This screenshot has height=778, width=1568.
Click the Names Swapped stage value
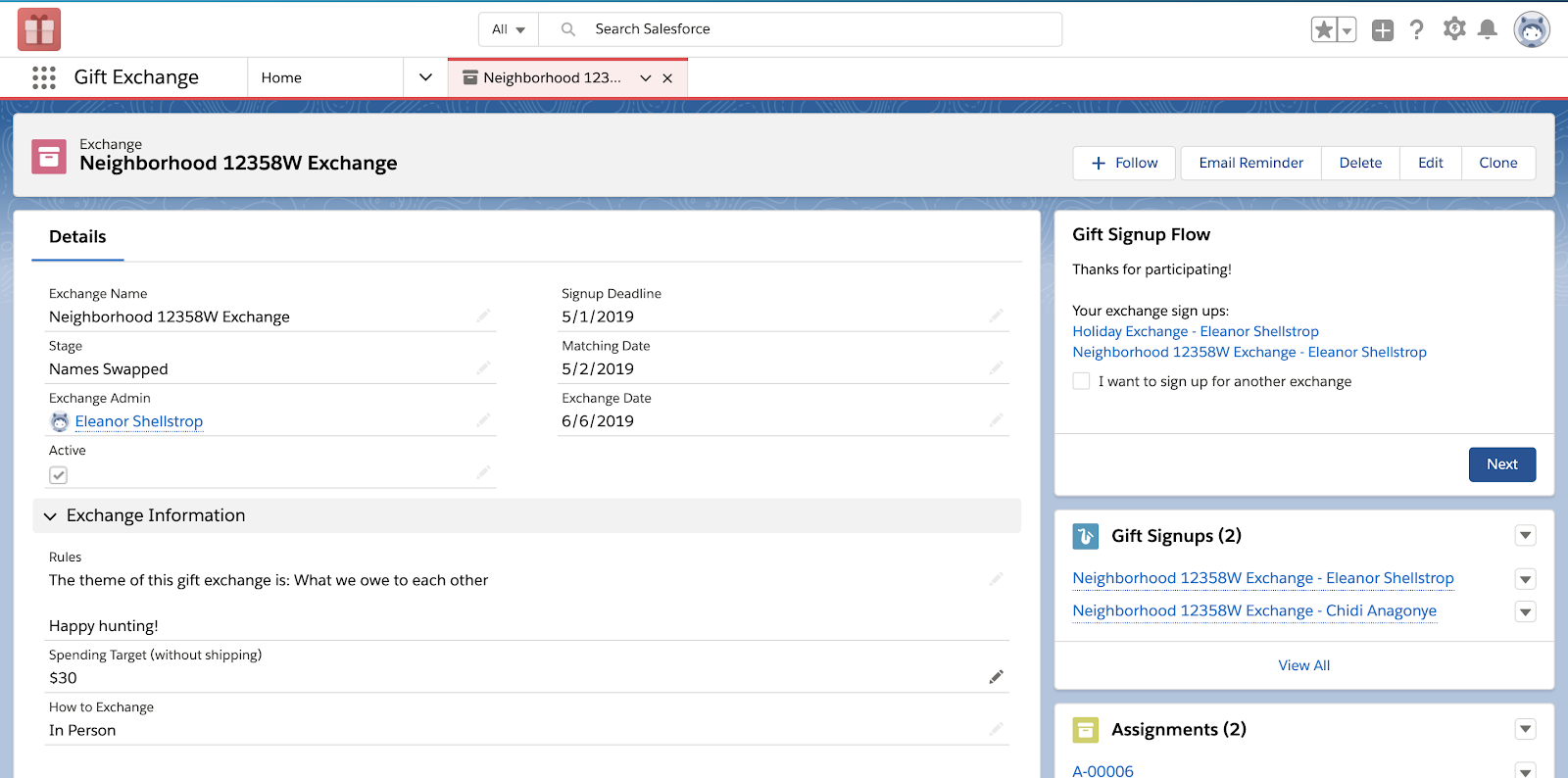109,369
